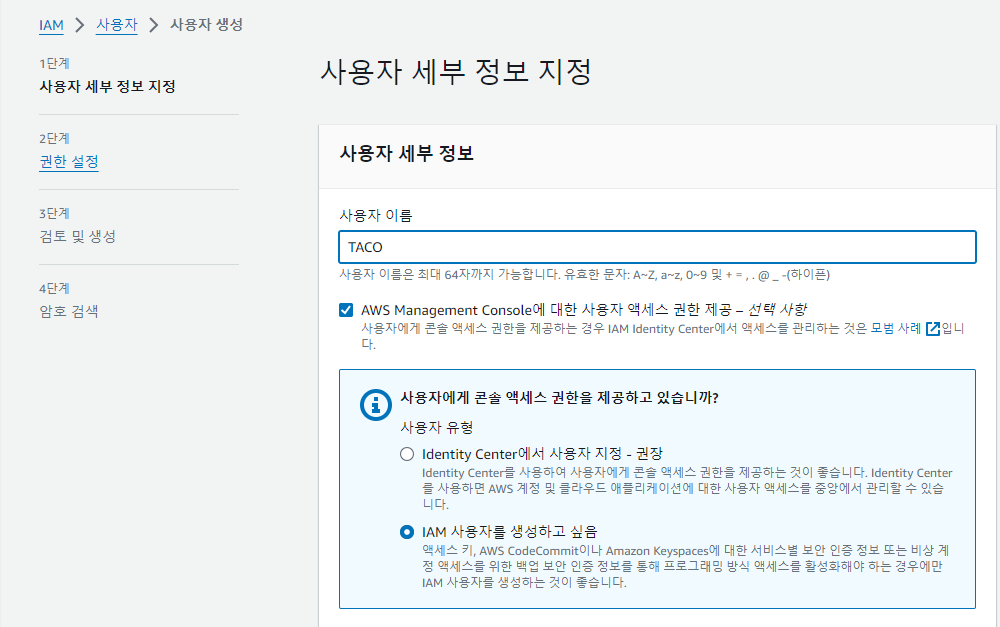Click the 사용자 유형 label
Screen dimensions: 1000x627
point(437,427)
